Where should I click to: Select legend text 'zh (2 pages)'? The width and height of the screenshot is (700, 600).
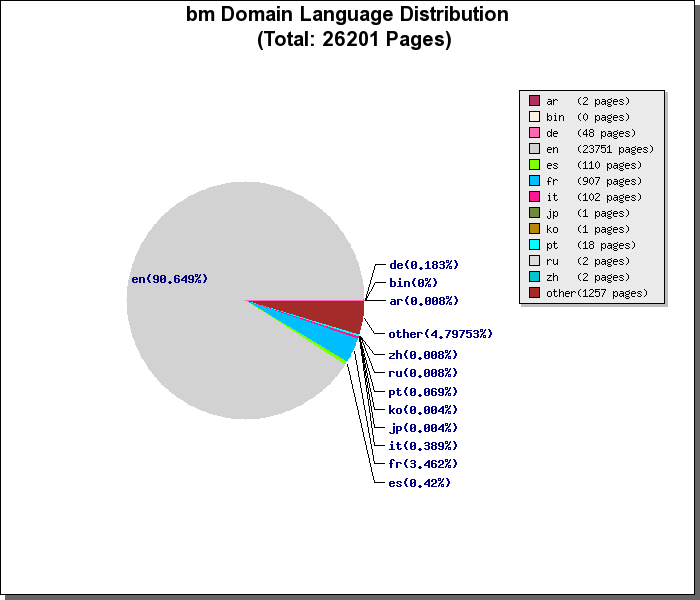point(588,278)
